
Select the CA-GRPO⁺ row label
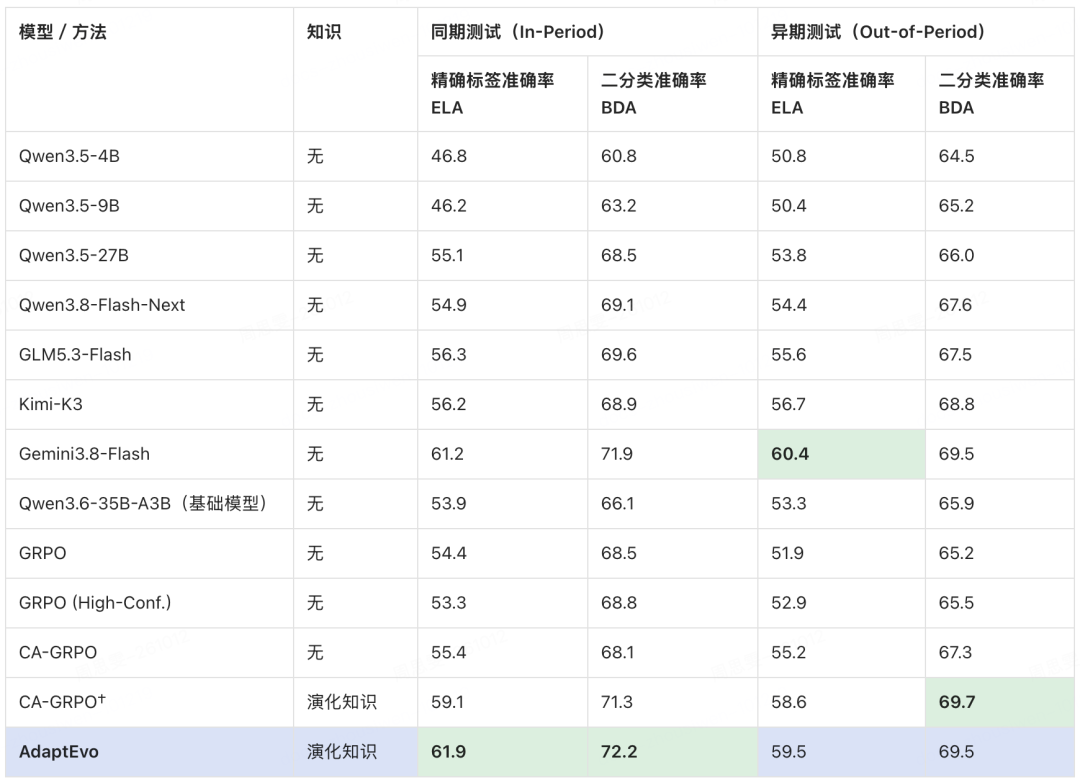pyautogui.click(x=63, y=702)
